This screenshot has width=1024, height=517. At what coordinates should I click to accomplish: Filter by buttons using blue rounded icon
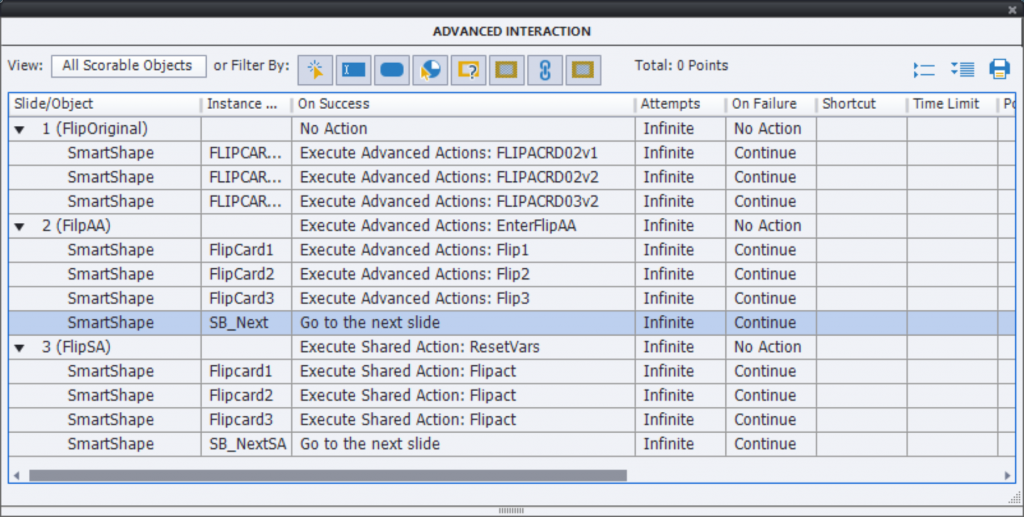point(392,69)
